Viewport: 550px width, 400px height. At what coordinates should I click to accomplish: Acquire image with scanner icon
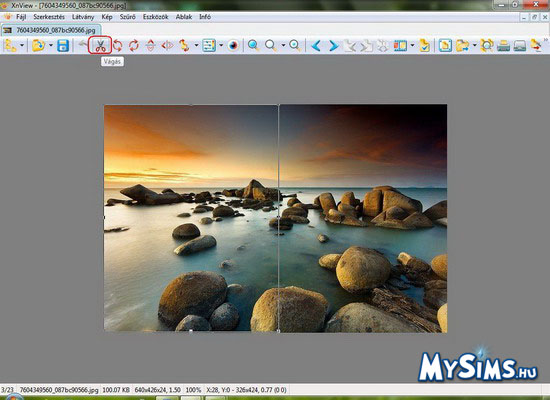point(520,46)
